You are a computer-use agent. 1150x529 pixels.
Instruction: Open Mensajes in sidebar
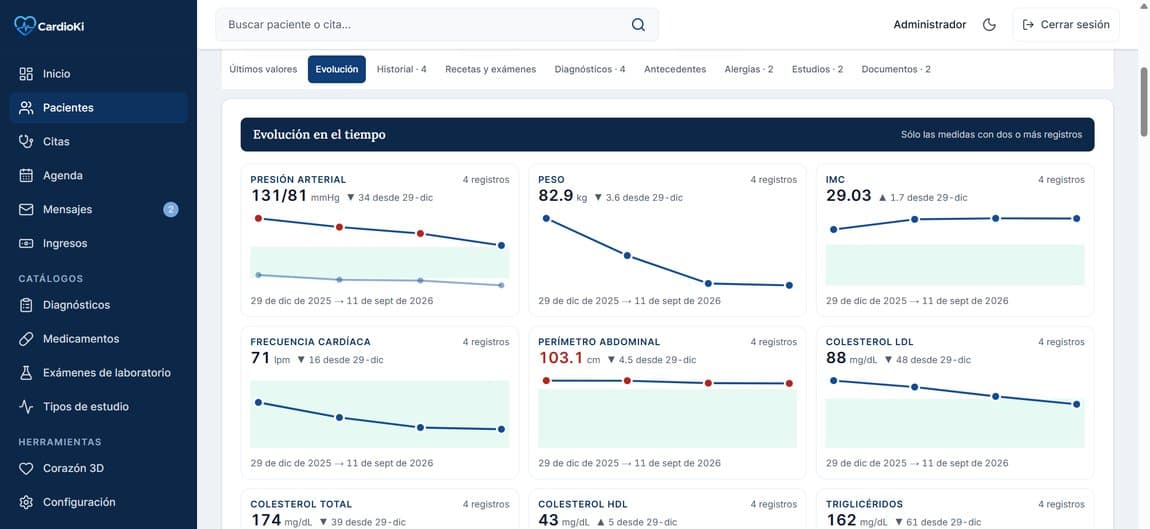[99, 209]
